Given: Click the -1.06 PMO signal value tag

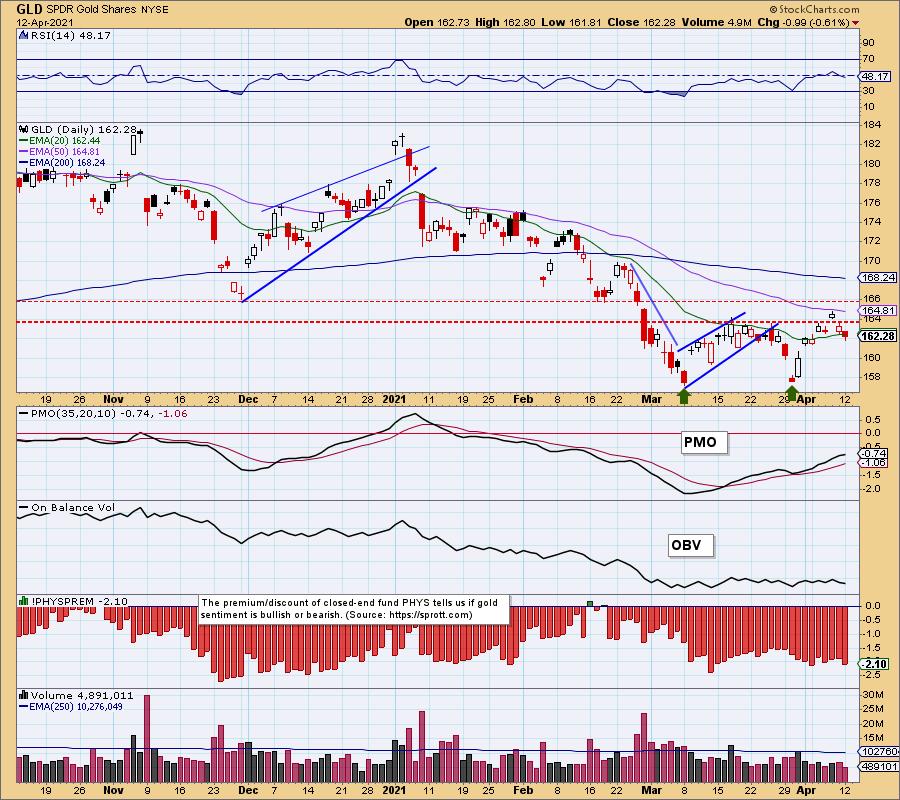Looking at the screenshot, I should tap(874, 463).
